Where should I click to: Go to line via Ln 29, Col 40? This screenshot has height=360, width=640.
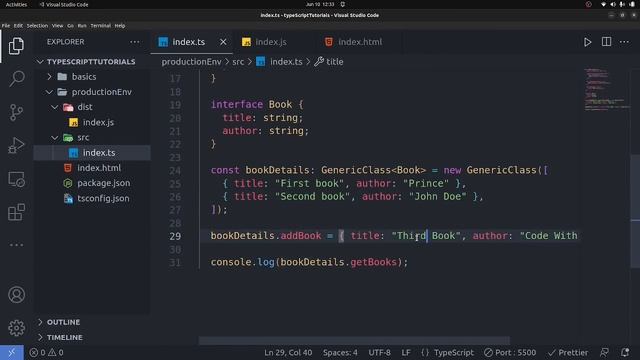coord(288,352)
